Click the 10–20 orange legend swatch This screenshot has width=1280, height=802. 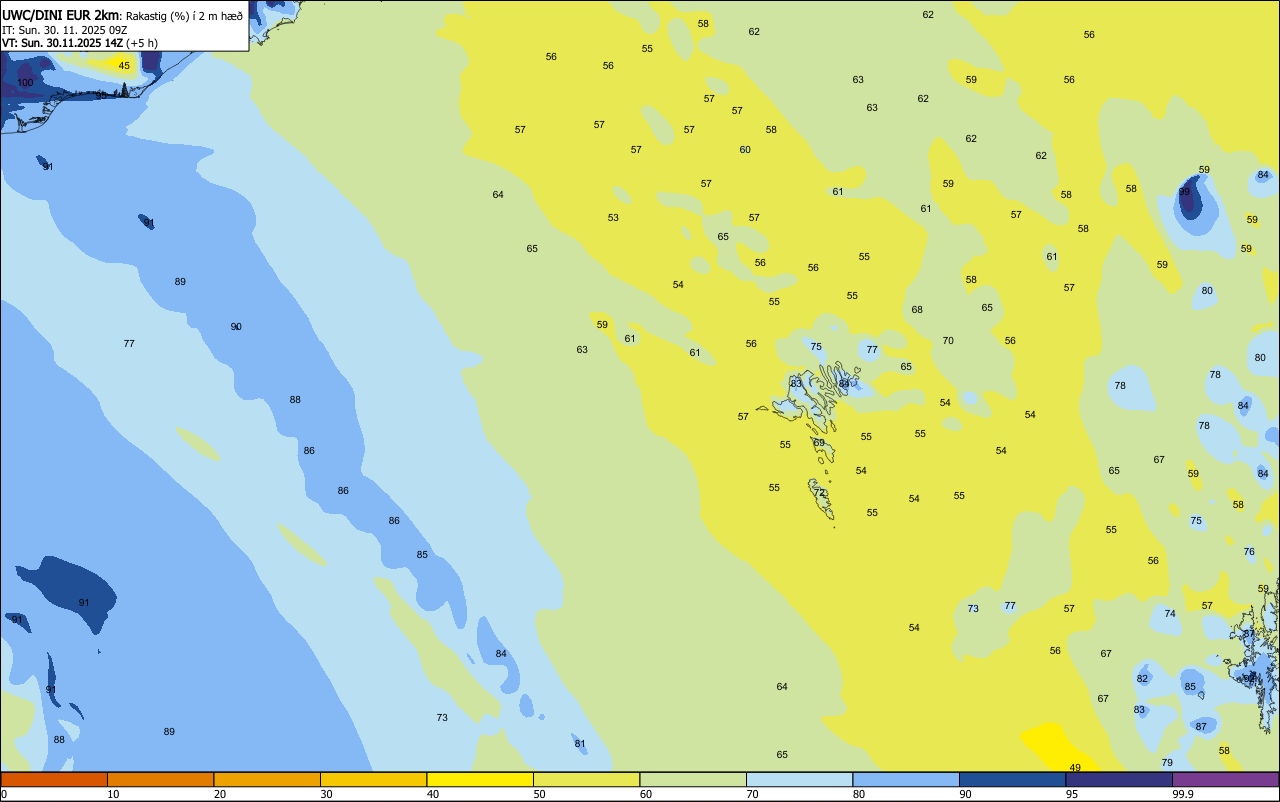pyautogui.click(x=160, y=779)
